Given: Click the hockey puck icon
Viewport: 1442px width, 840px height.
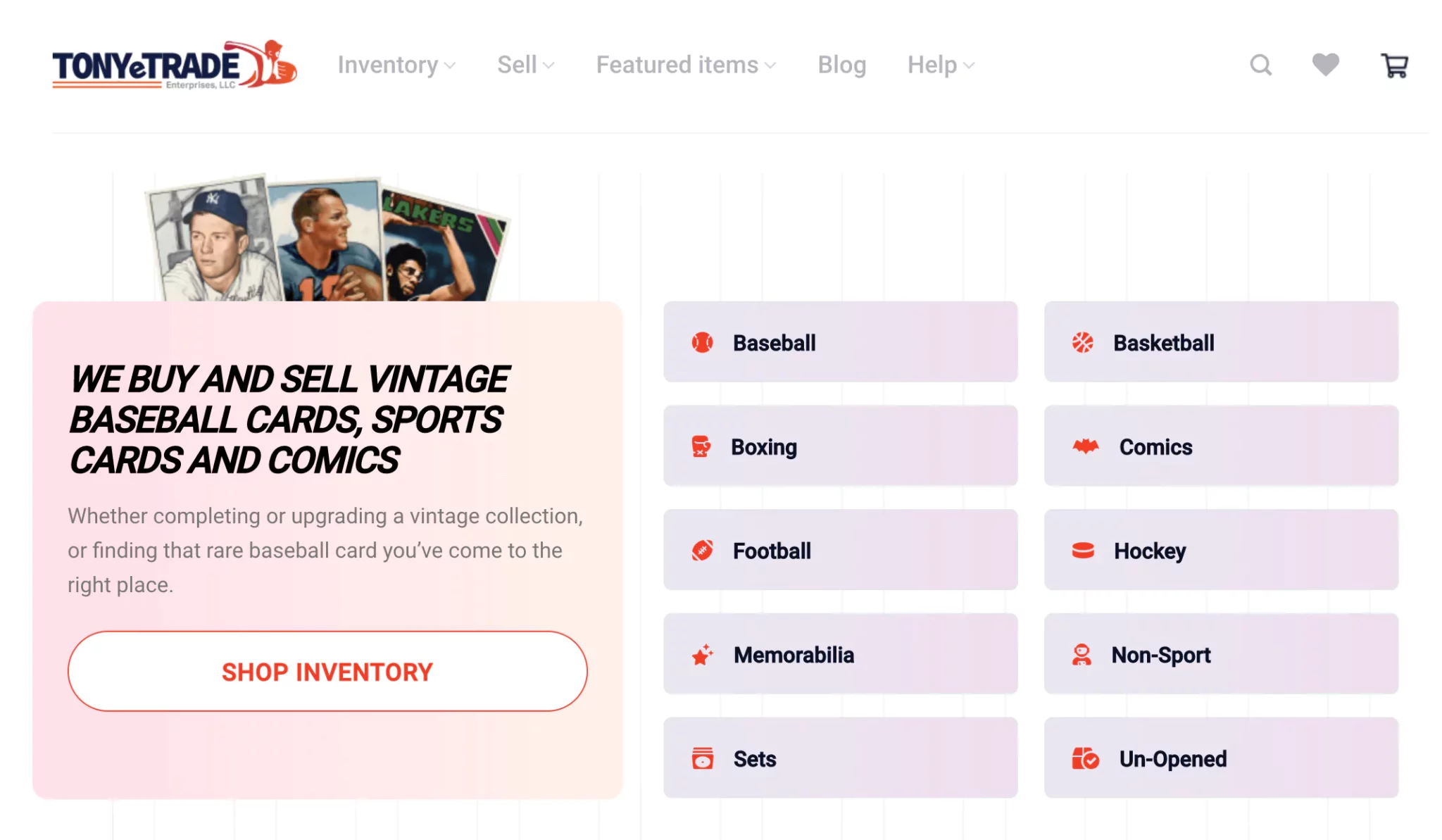Looking at the screenshot, I should 1082,551.
